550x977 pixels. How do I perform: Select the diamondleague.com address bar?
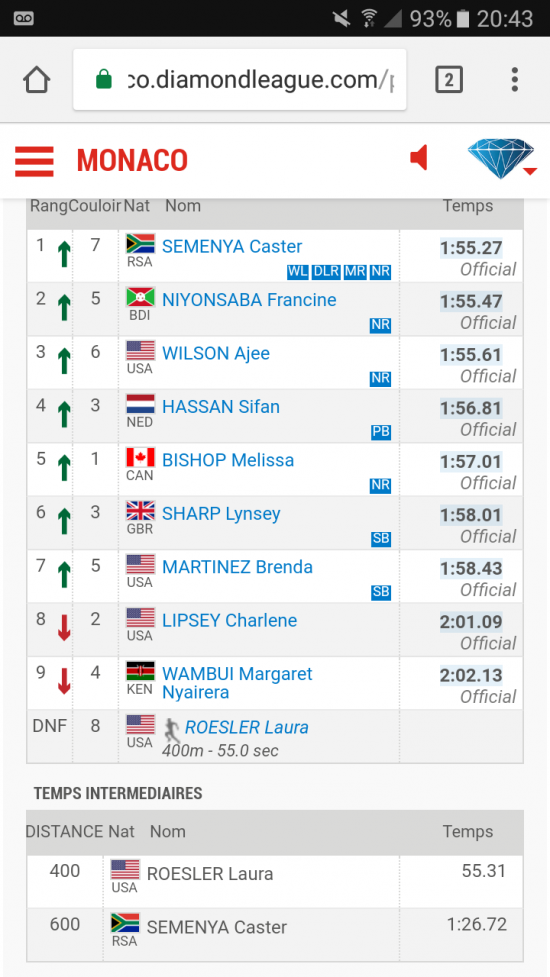pyautogui.click(x=240, y=80)
